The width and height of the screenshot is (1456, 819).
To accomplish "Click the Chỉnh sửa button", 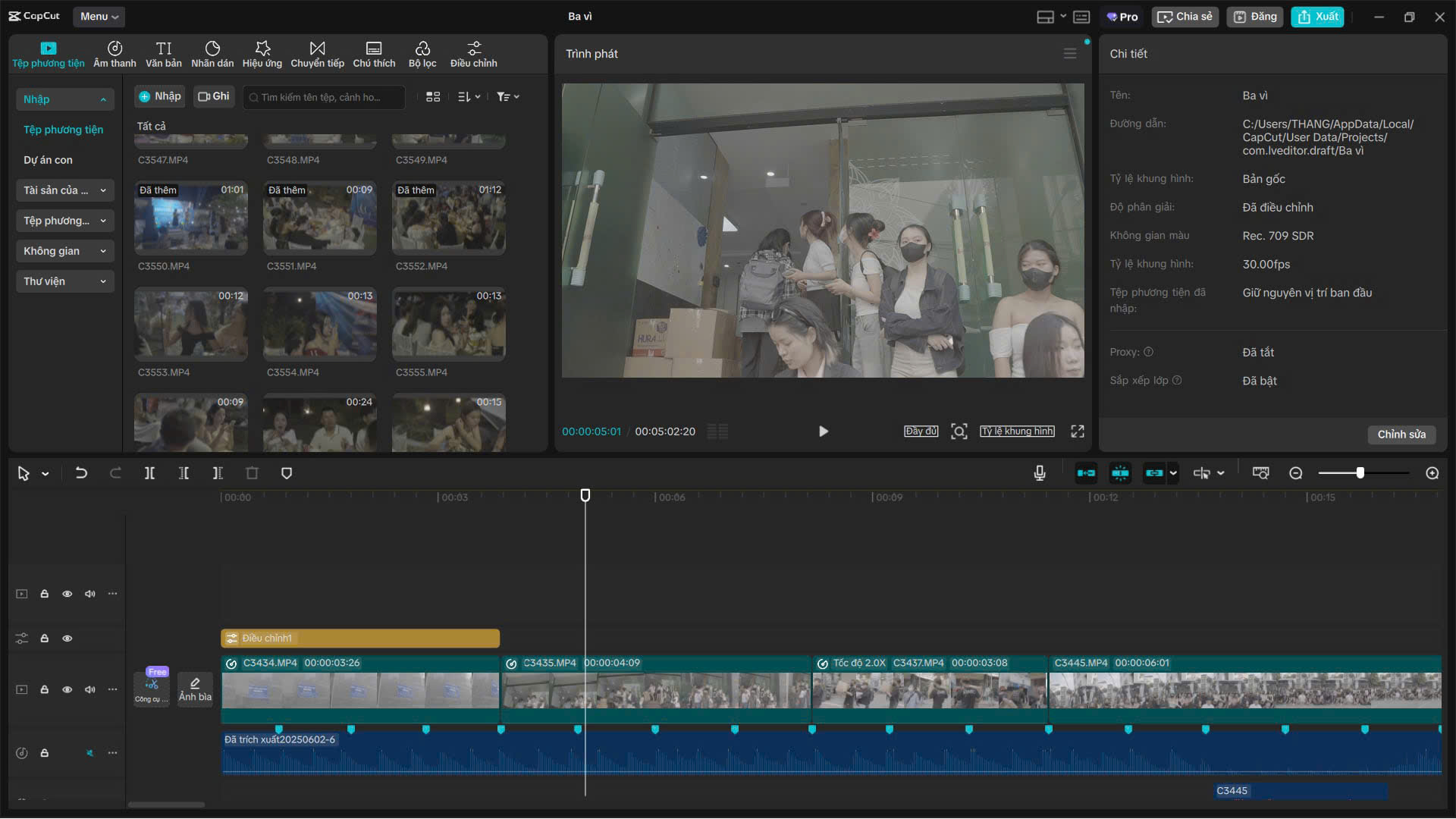I will point(1401,435).
